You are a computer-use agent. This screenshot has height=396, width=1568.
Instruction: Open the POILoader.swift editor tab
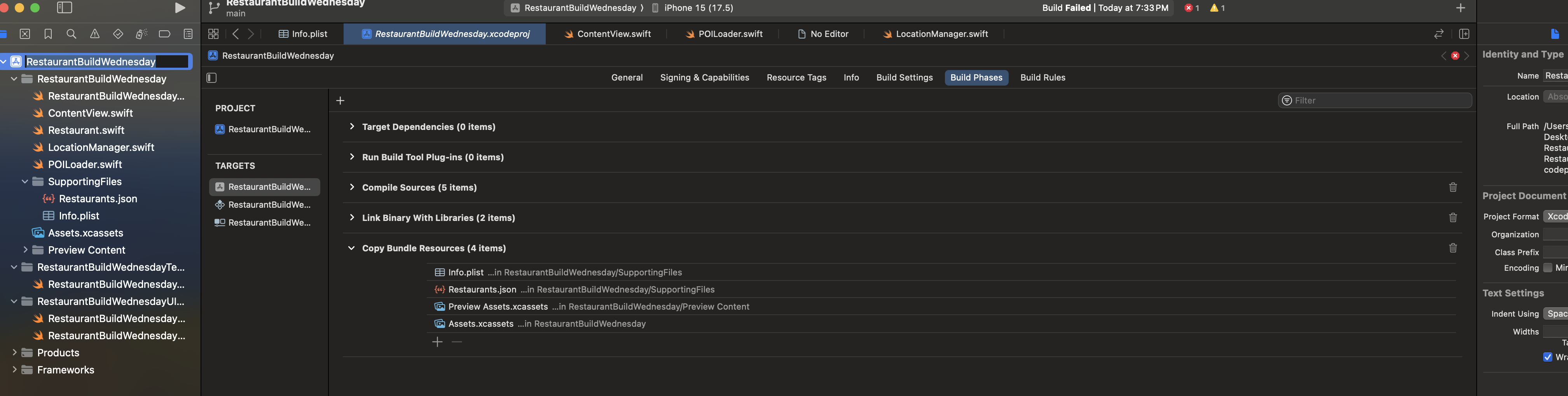point(724,34)
